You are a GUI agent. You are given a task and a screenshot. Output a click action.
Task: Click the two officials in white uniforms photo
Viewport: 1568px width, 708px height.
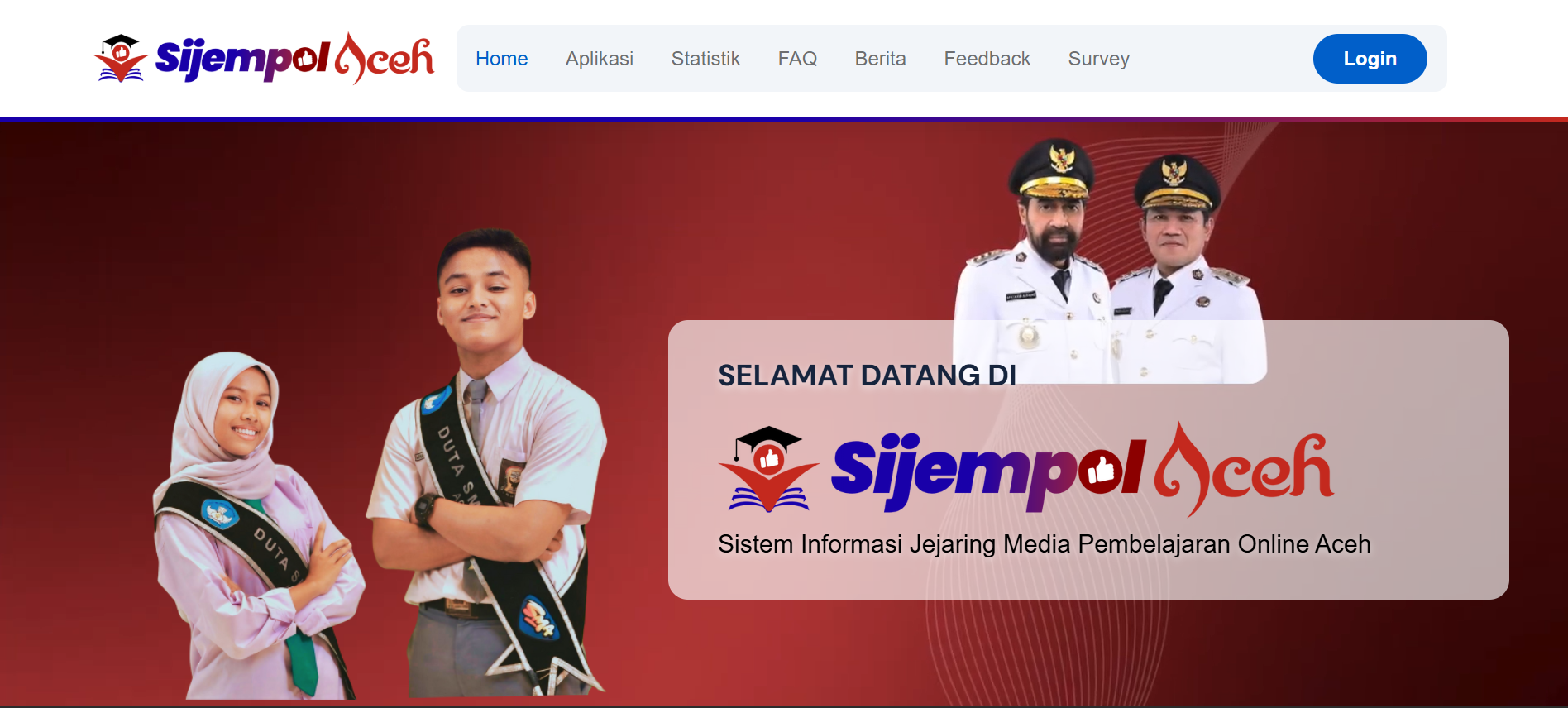point(1108,261)
